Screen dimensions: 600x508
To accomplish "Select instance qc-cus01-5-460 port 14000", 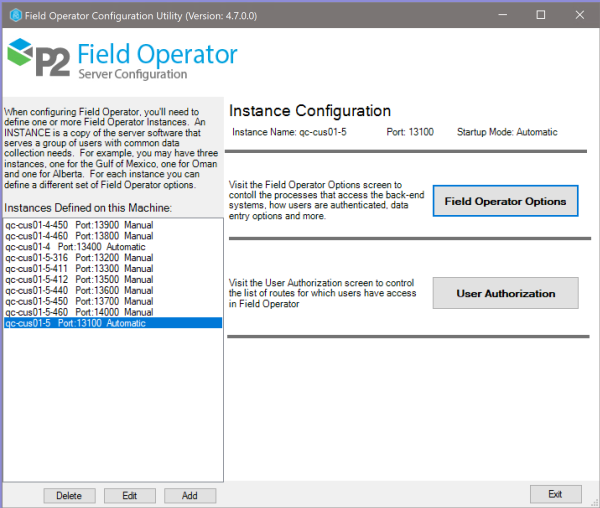I will 79,312.
